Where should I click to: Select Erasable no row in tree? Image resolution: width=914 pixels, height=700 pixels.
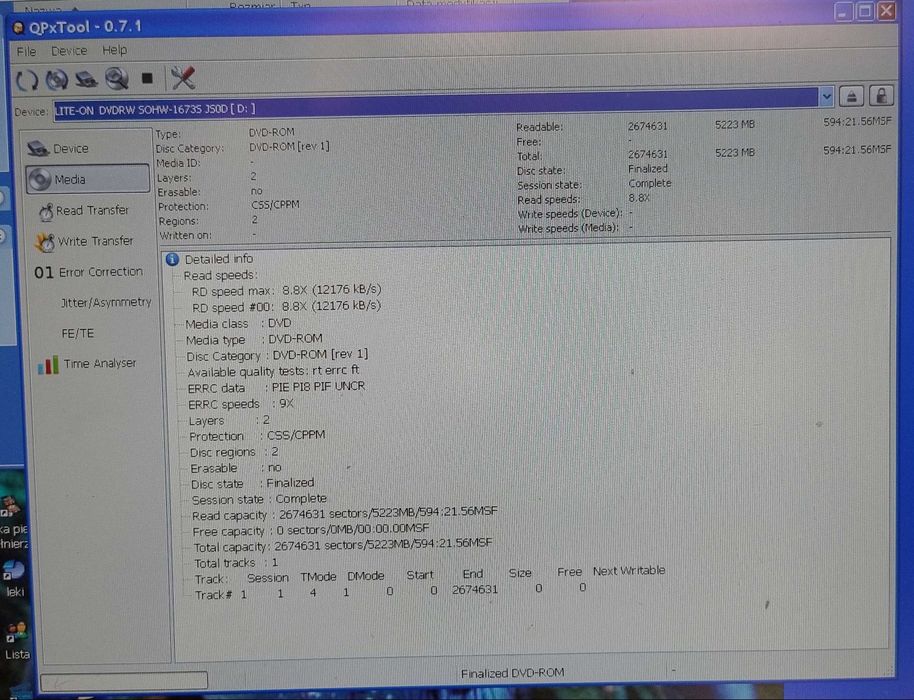(x=236, y=468)
